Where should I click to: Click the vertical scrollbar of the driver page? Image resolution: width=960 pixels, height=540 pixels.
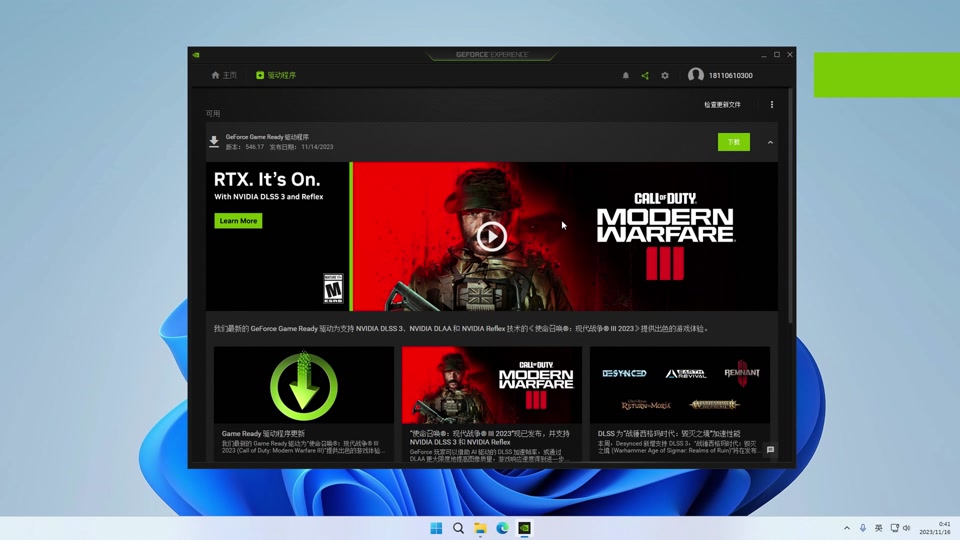coord(791,206)
